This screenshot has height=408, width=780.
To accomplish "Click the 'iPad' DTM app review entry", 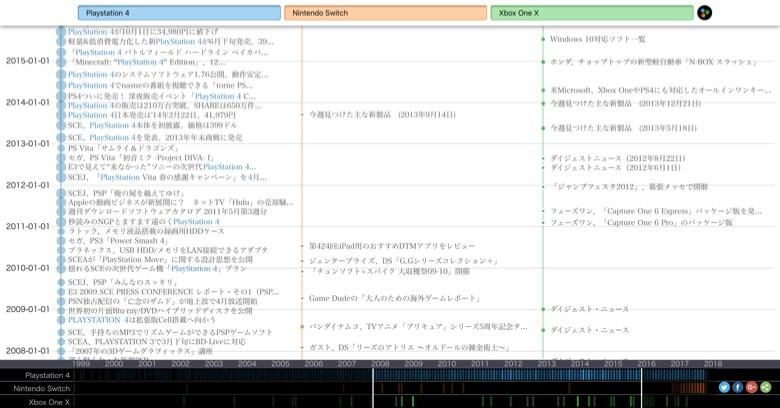I will (x=392, y=246).
